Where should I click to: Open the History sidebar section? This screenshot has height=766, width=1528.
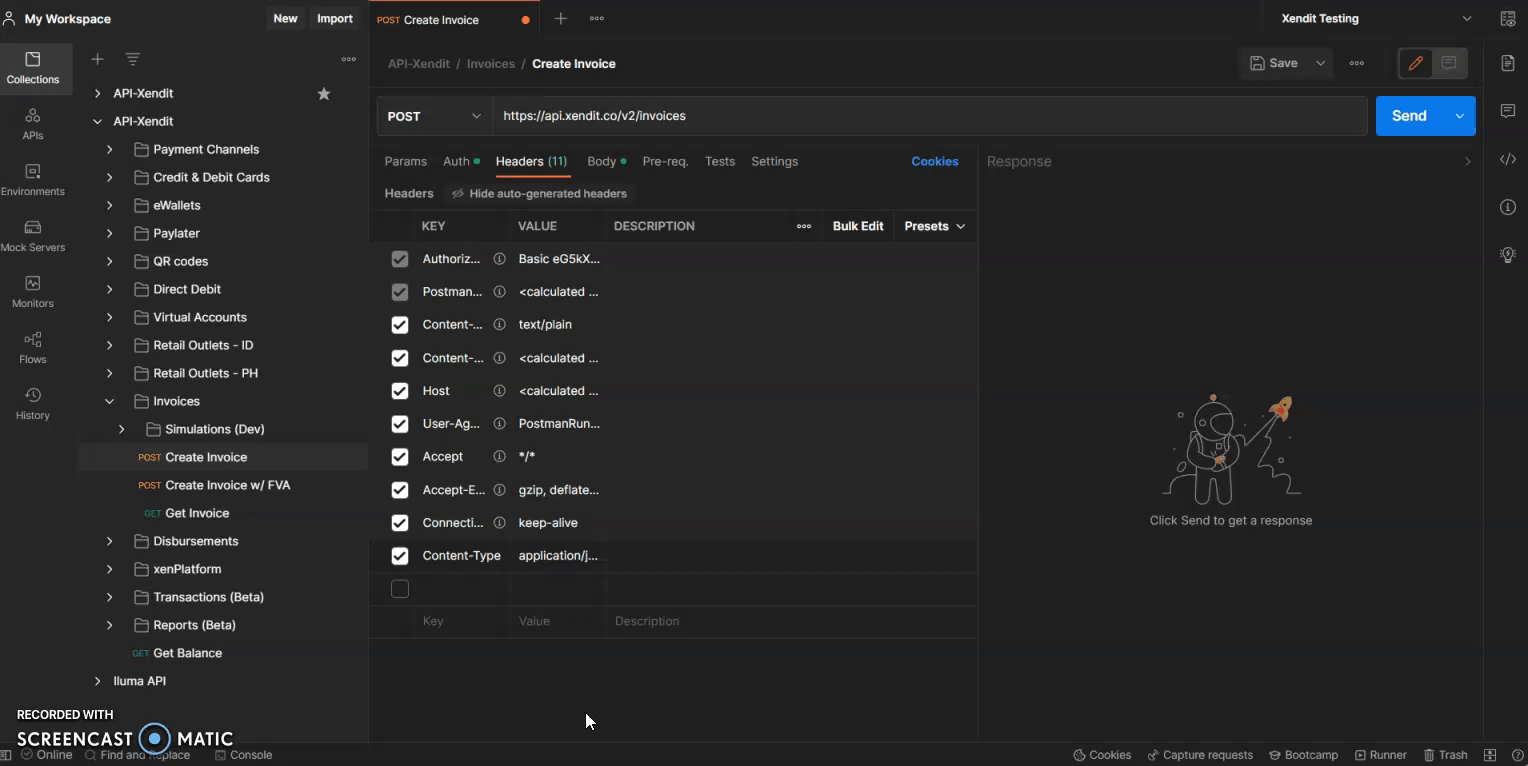click(33, 404)
